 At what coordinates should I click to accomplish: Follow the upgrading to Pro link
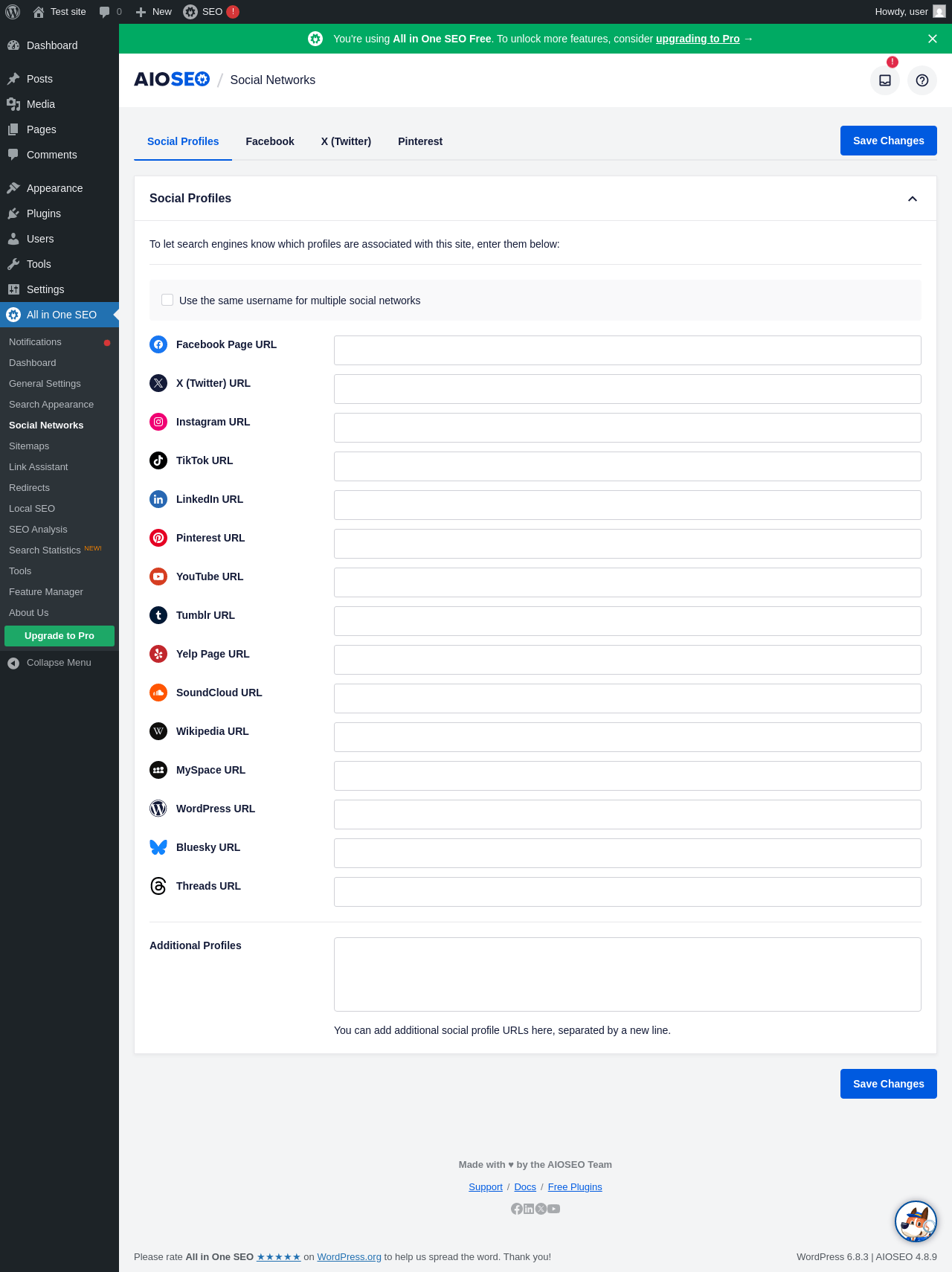(x=698, y=39)
